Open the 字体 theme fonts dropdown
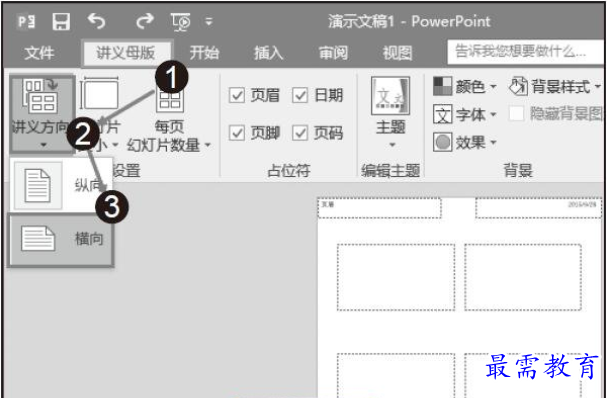The width and height of the screenshot is (607, 398). 465,114
